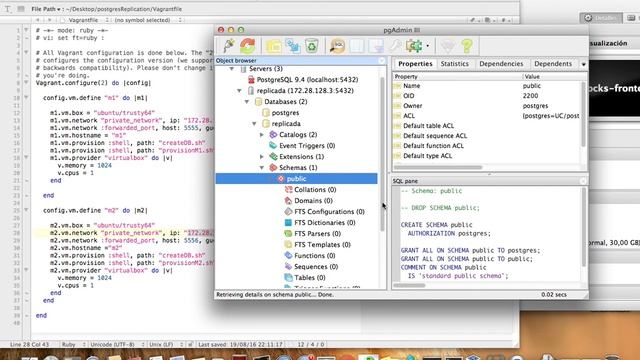
Task: Click the Create new object toolbar icon
Action: coord(293,46)
